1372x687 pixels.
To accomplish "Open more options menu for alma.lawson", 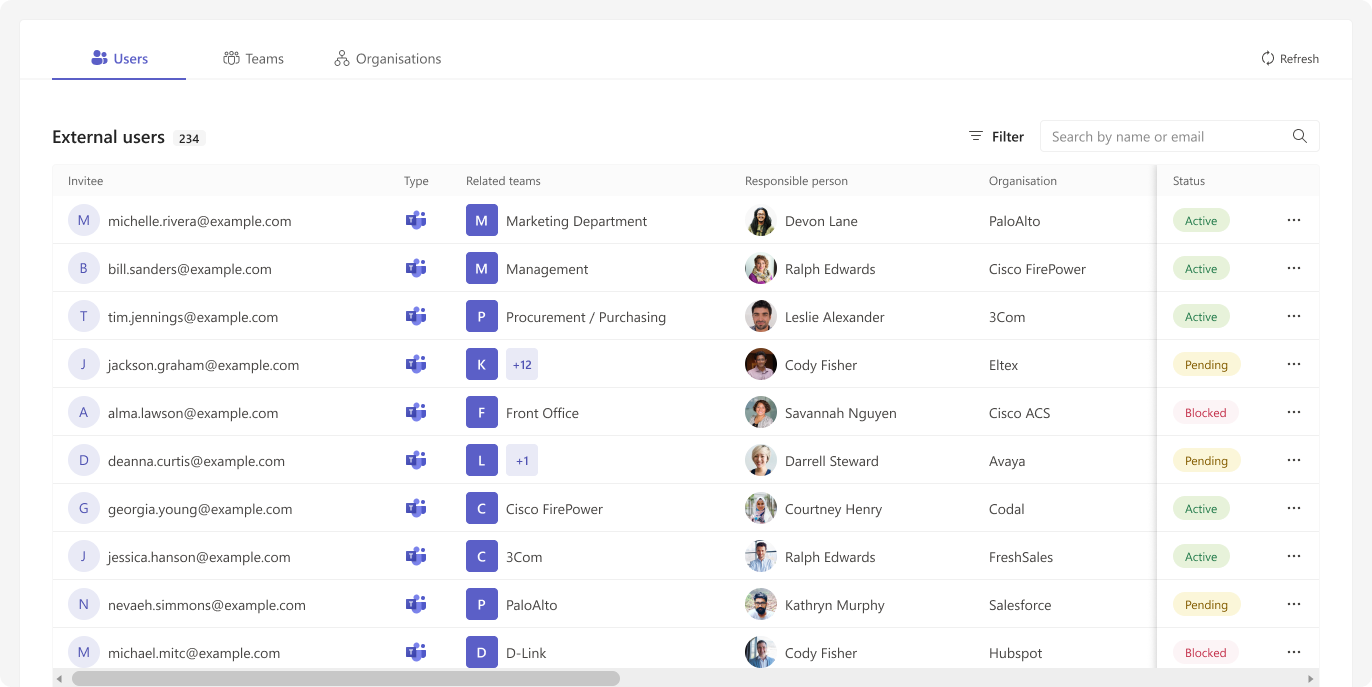I will pyautogui.click(x=1293, y=413).
